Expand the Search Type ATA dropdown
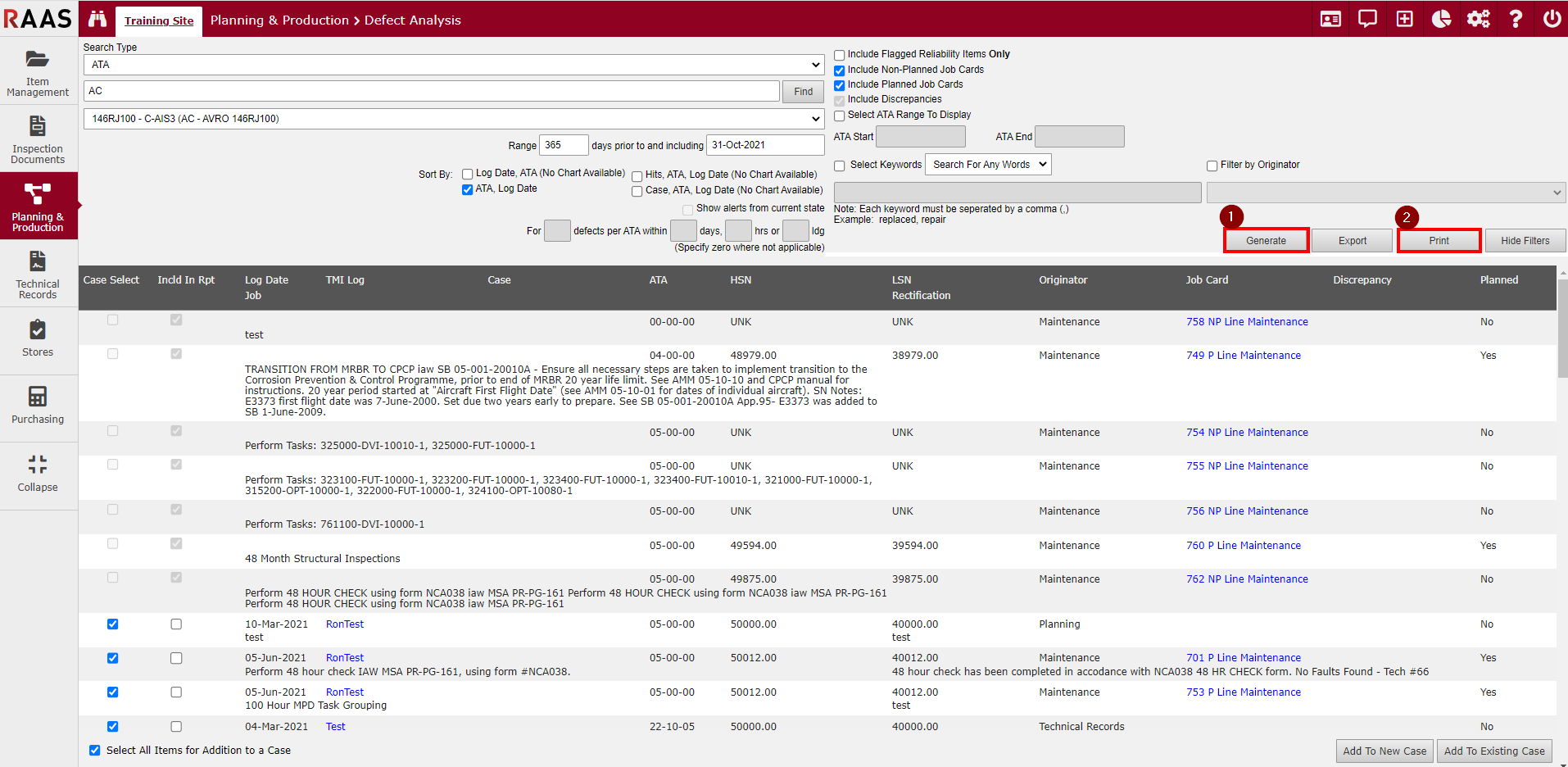Viewport: 1568px width, 767px height. (x=453, y=65)
